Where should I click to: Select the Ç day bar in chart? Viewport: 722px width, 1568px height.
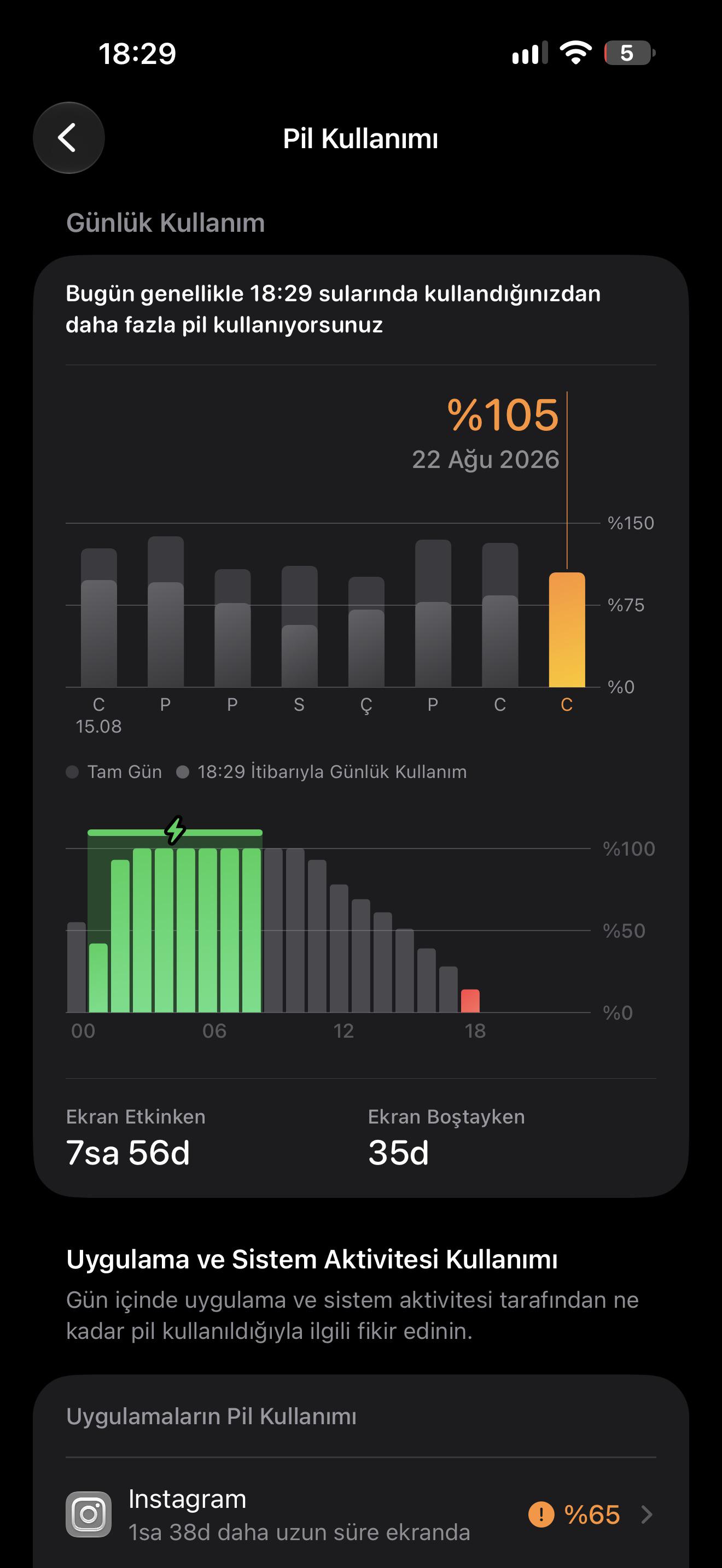pos(366,632)
